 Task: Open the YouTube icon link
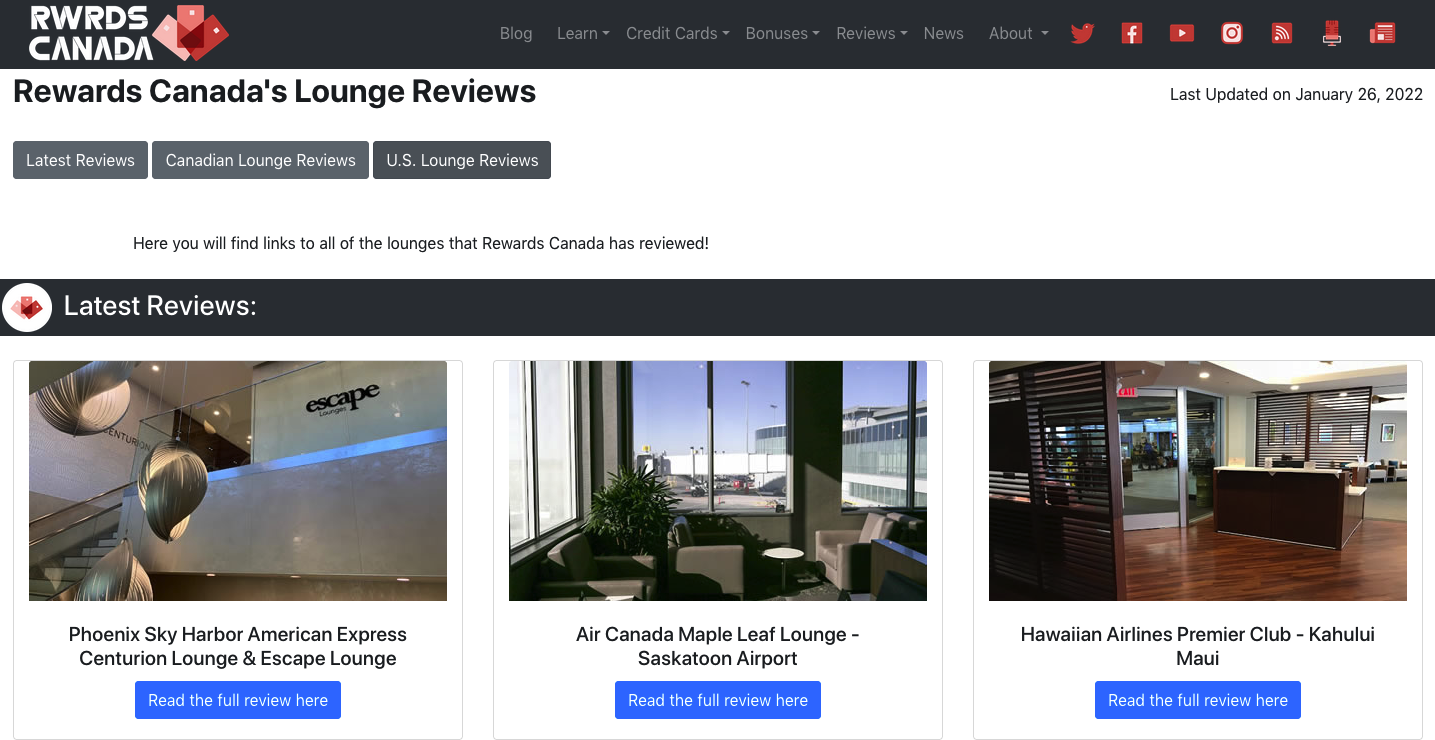pyautogui.click(x=1182, y=33)
